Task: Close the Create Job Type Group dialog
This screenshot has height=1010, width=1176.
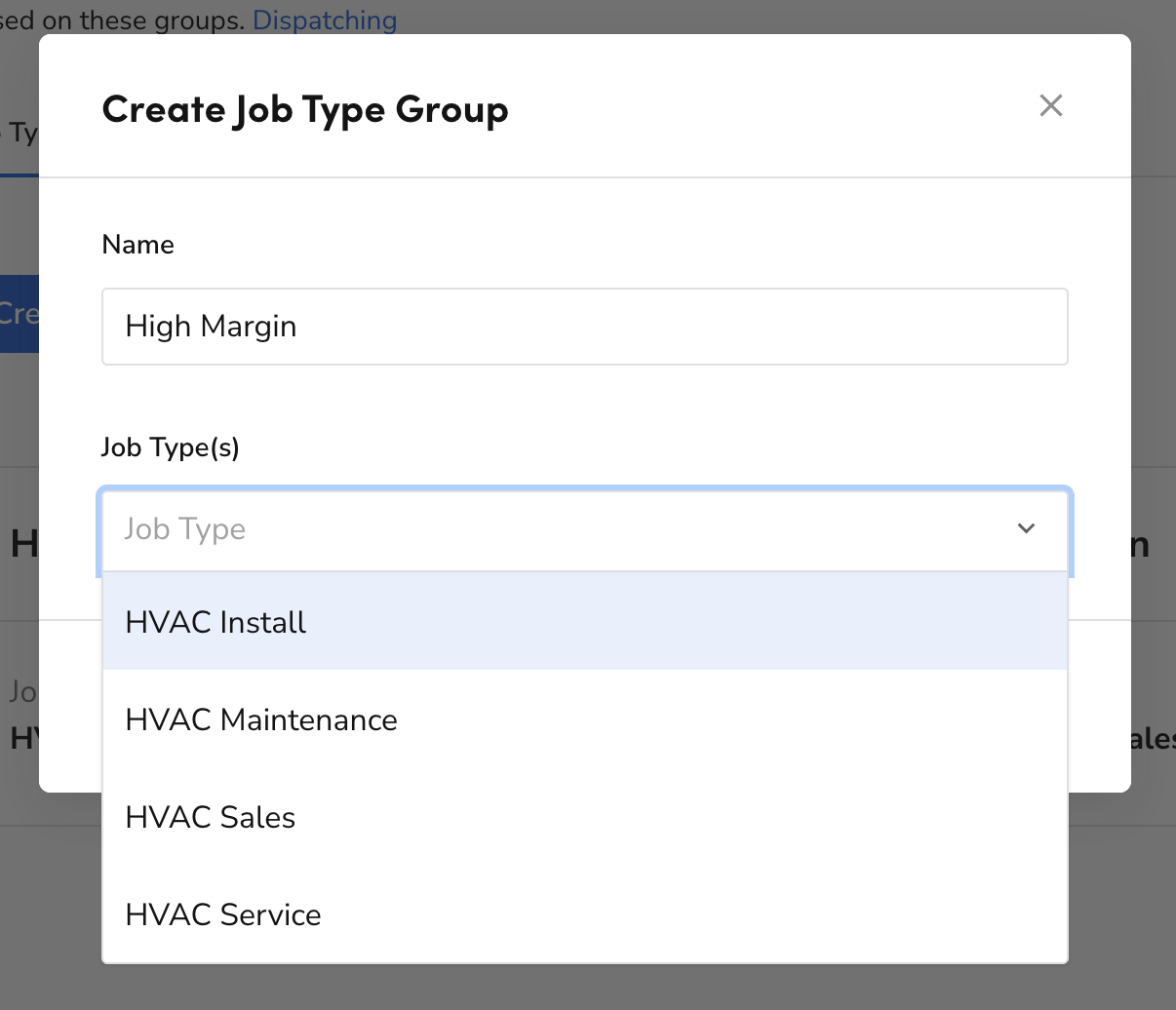Action: [1050, 105]
